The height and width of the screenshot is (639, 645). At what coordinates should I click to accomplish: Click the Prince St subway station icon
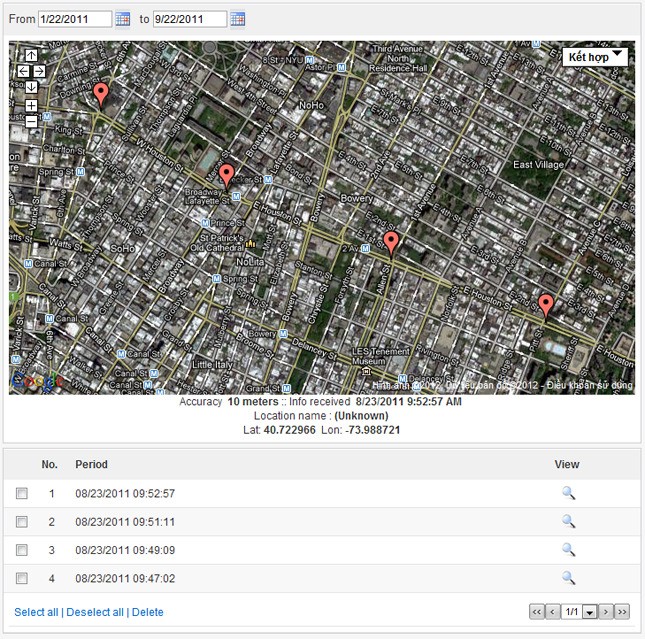205,223
